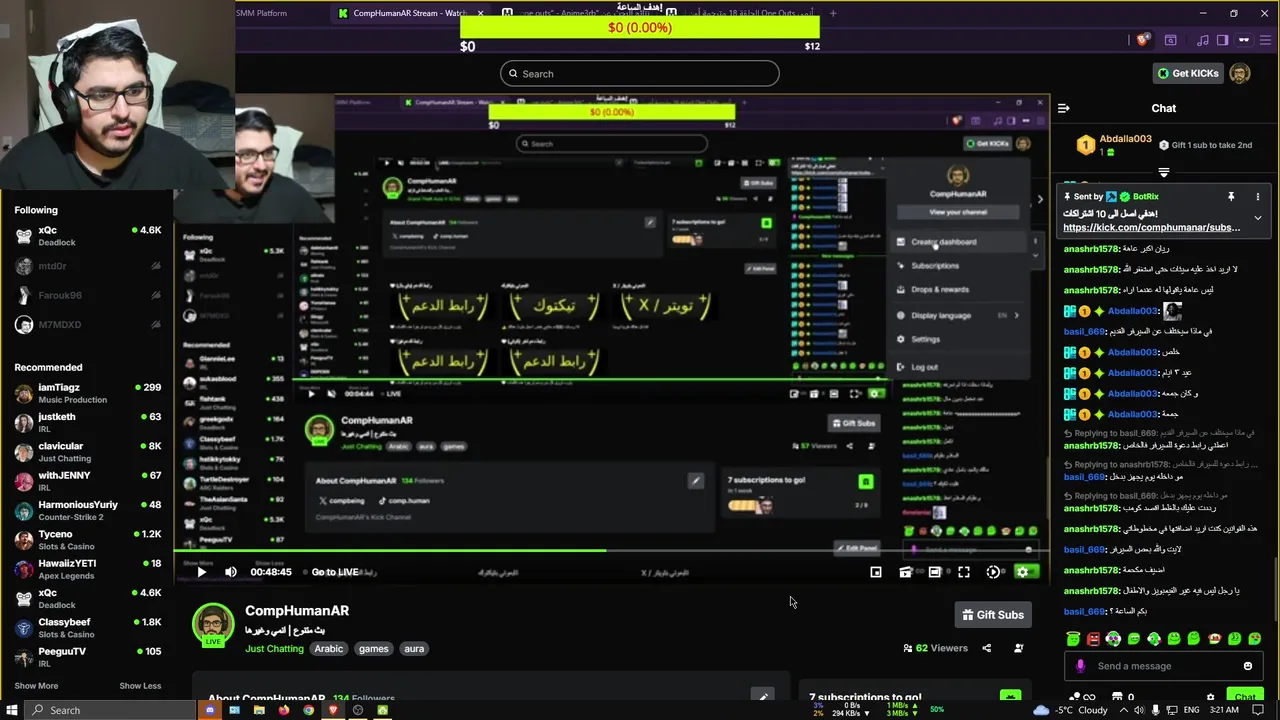Open the emoji picker in chat input
The height and width of the screenshot is (720, 1280).
(x=1247, y=666)
